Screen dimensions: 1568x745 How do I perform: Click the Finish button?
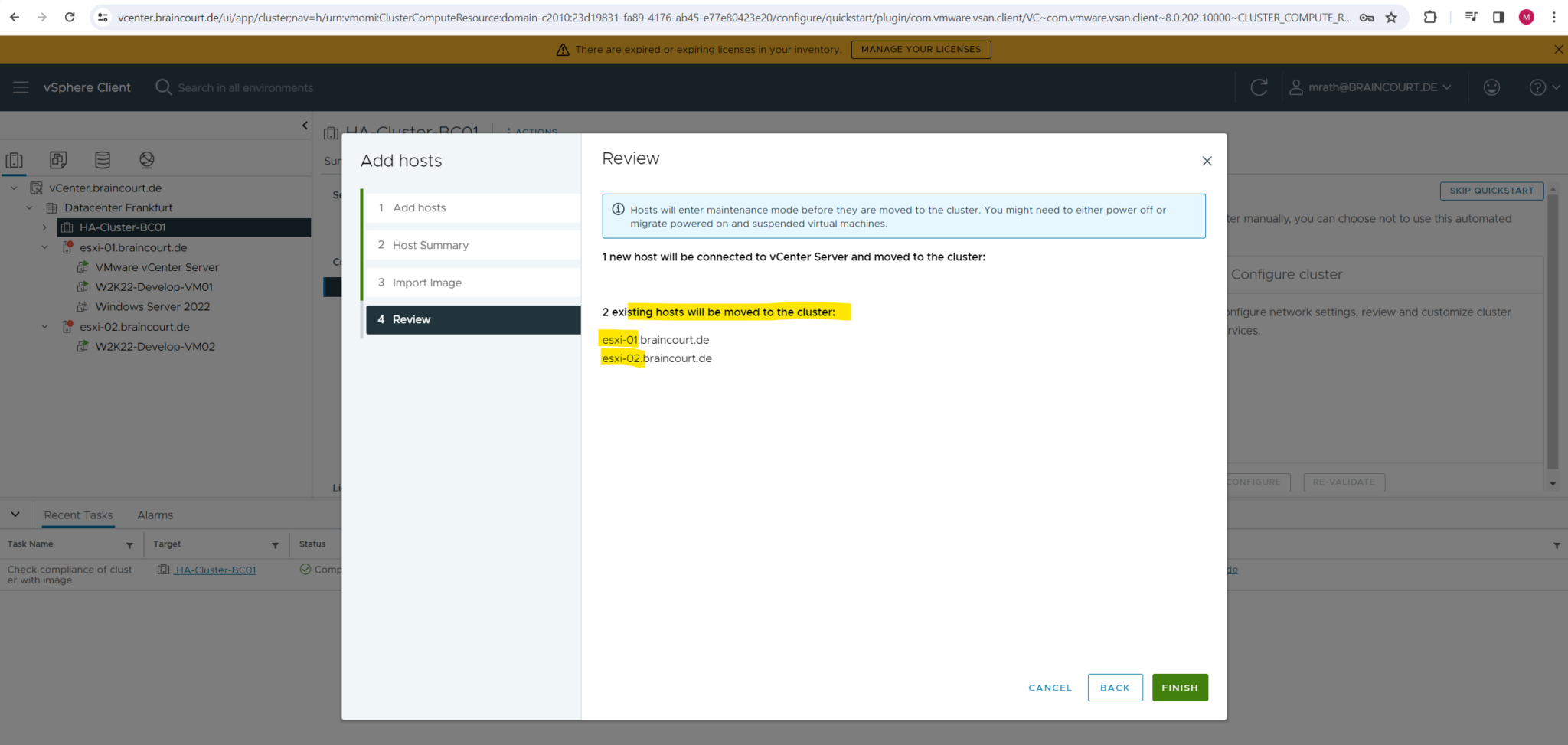point(1179,688)
